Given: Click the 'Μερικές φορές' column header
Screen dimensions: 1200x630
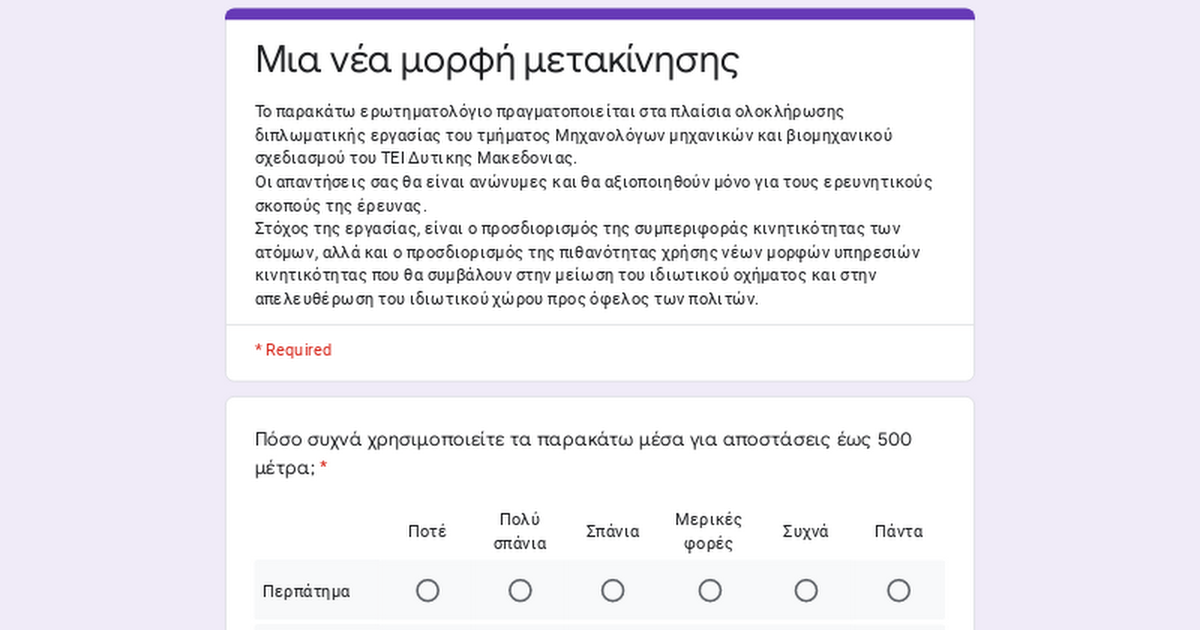Looking at the screenshot, I should point(709,531).
